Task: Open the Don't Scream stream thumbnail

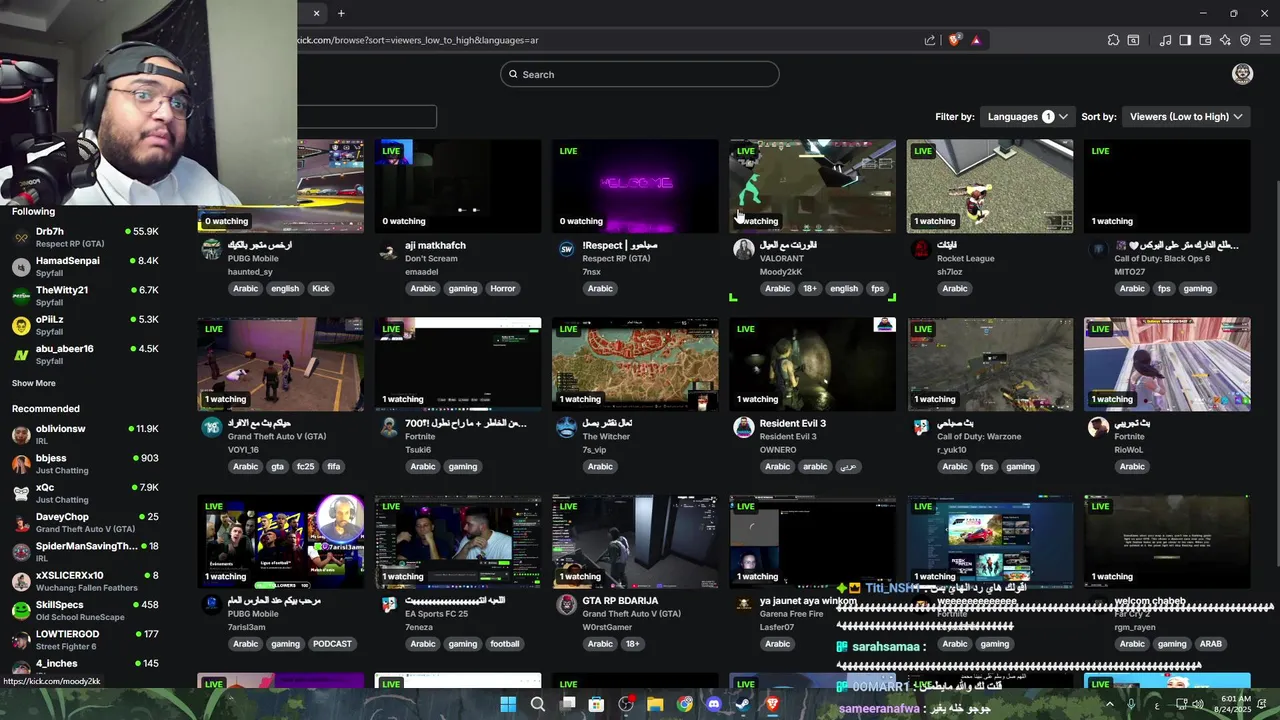Action: coord(458,186)
